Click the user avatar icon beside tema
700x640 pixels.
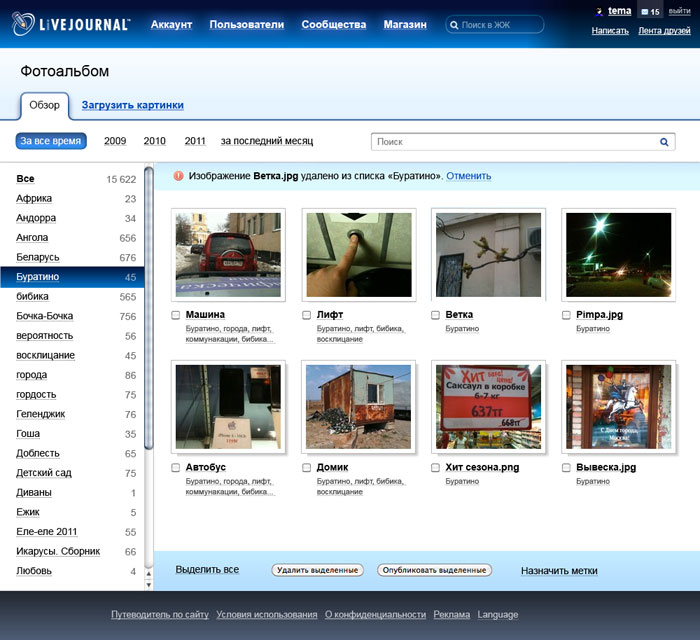(x=599, y=12)
